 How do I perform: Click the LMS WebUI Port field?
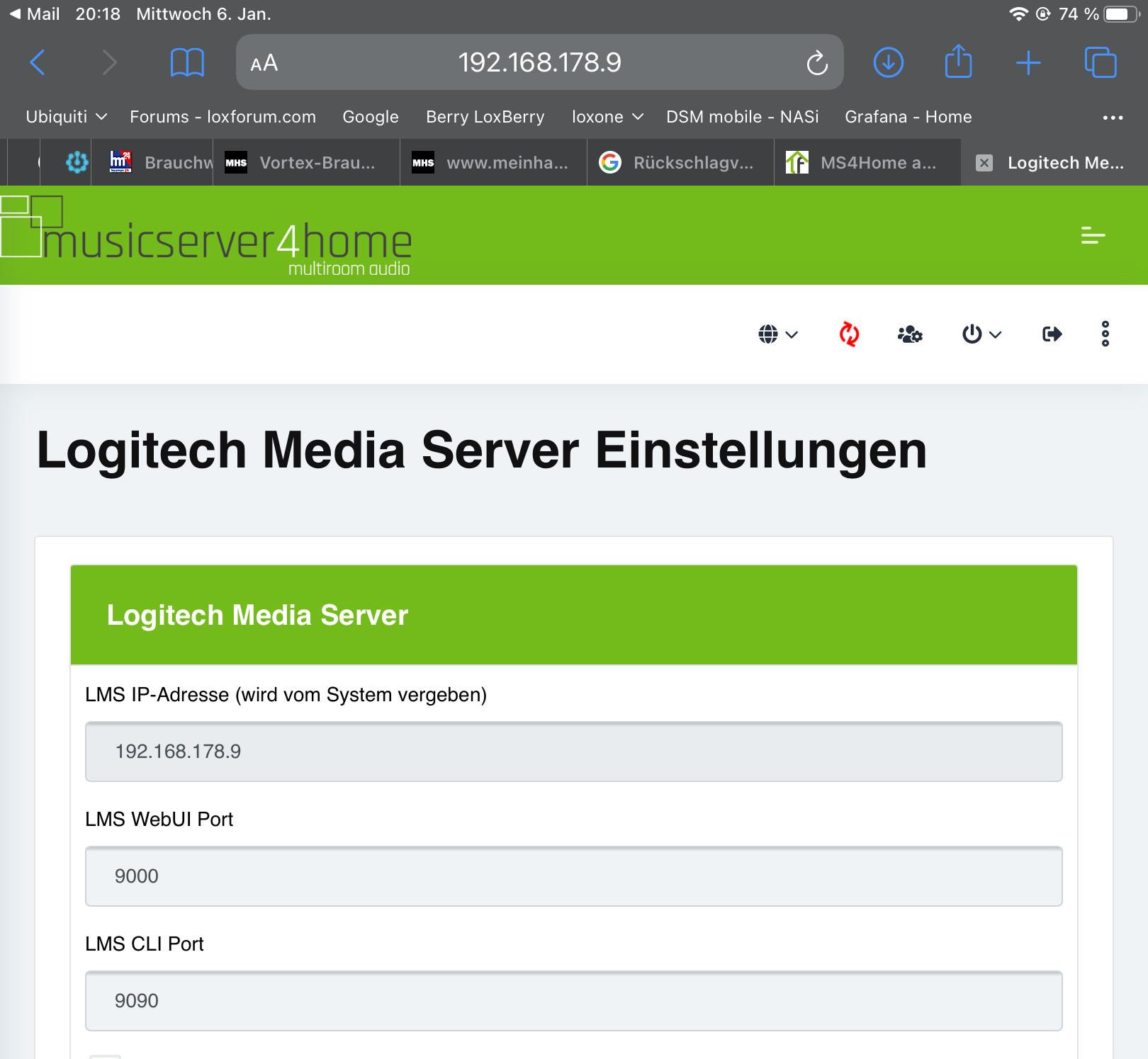574,876
